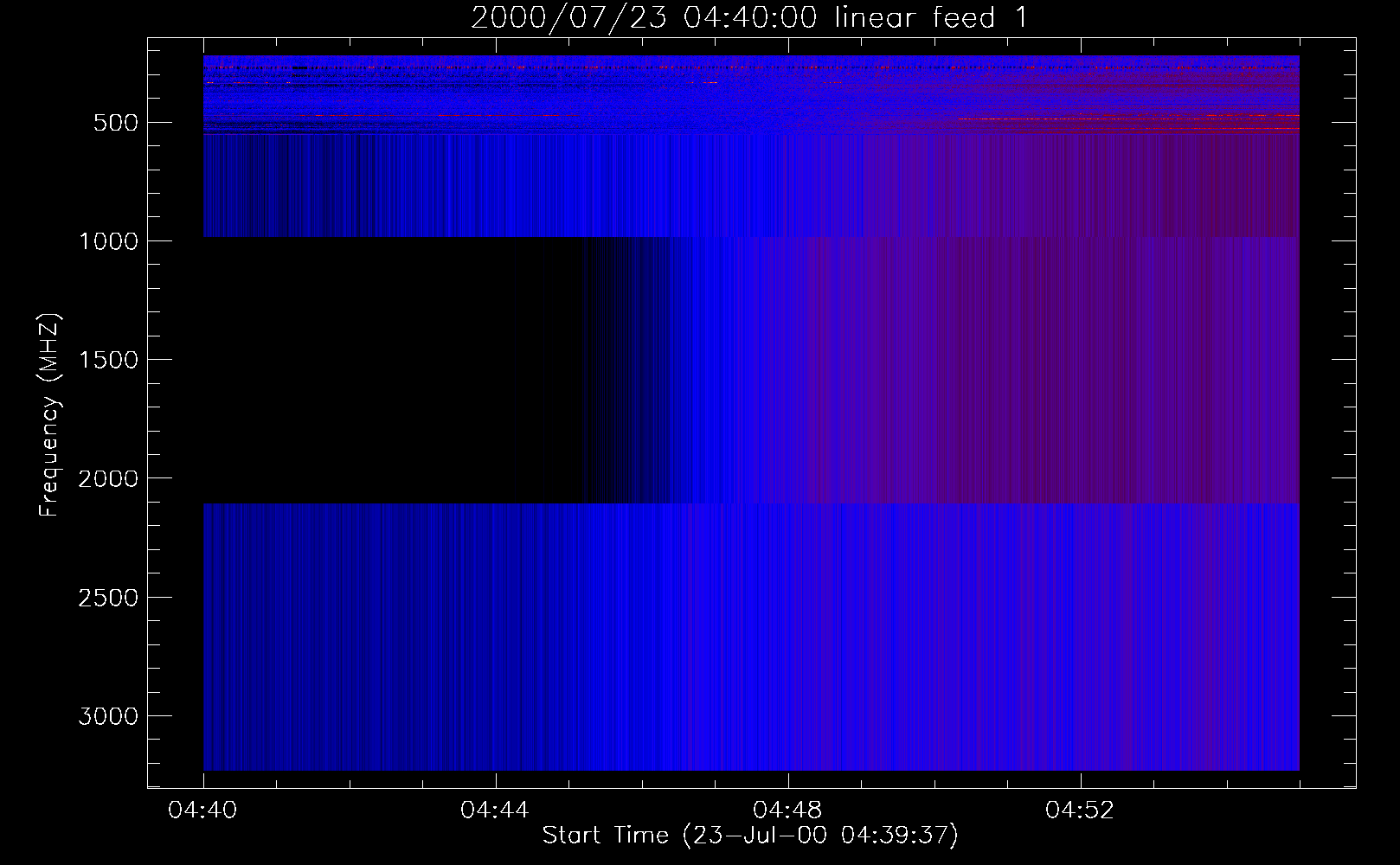Click the 1500 frequency tick label
This screenshot has width=1400, height=865.
(x=108, y=360)
